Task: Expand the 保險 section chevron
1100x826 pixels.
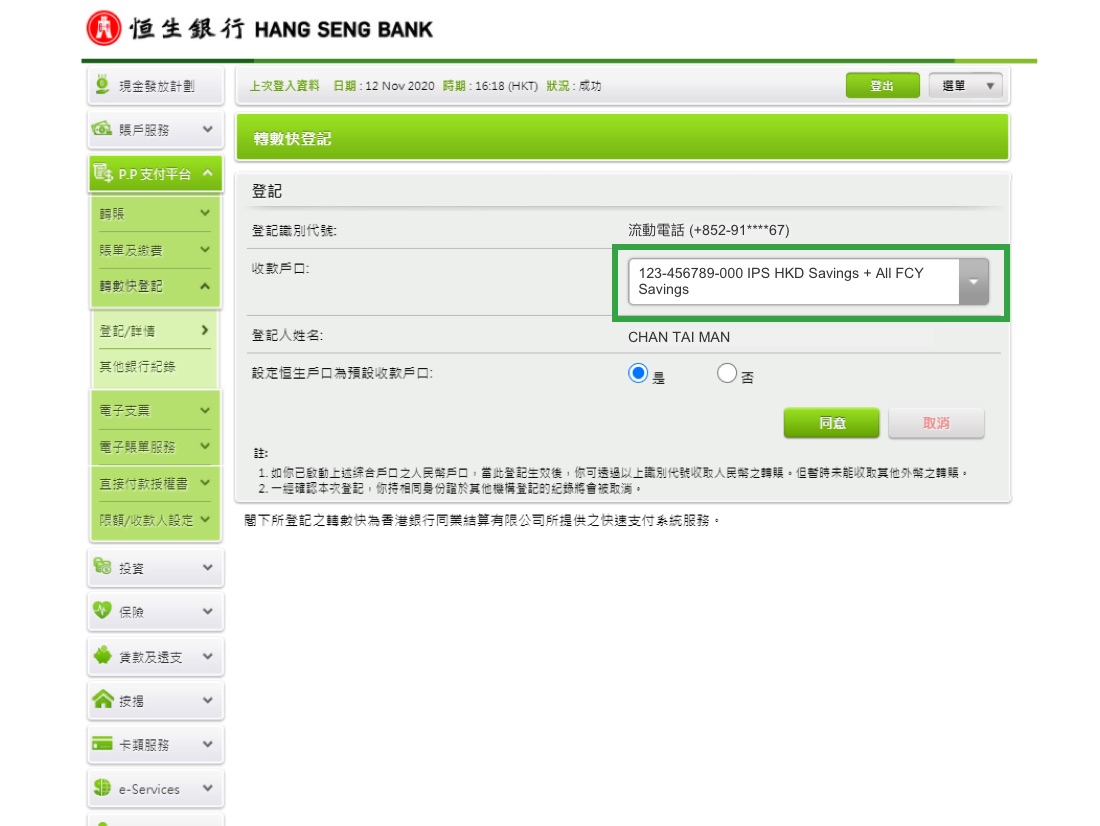Action: [x=208, y=611]
